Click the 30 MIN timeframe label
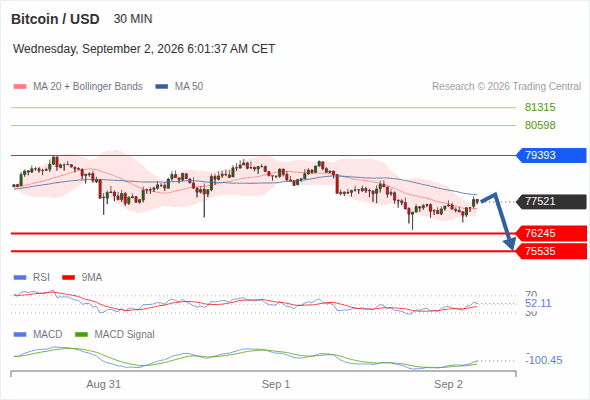Viewport: 590px width, 400px height. 133,19
